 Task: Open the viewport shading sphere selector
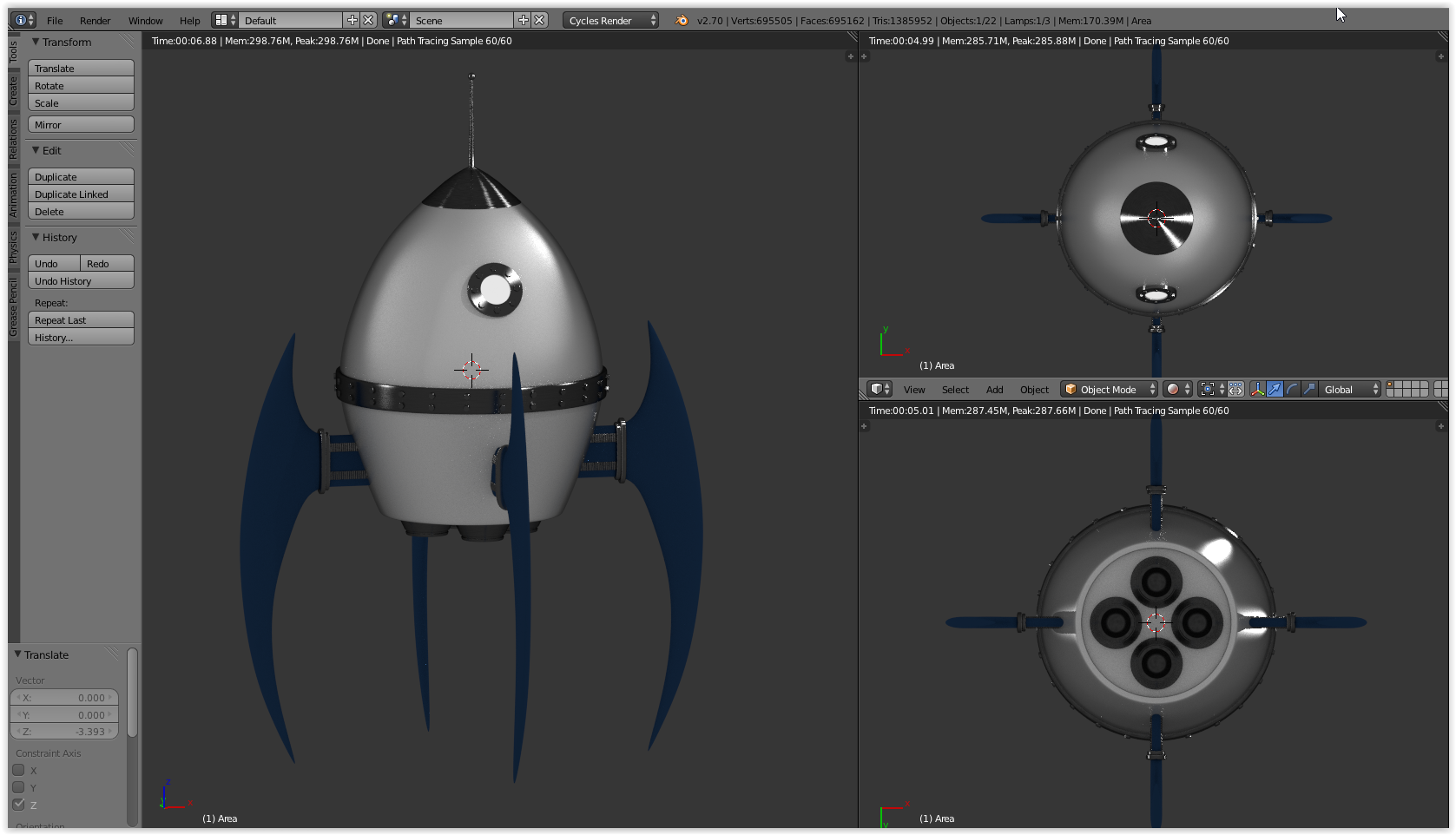click(1178, 390)
